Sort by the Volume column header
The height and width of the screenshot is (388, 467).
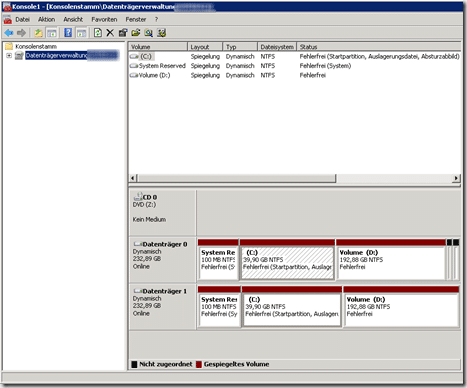(x=158, y=47)
